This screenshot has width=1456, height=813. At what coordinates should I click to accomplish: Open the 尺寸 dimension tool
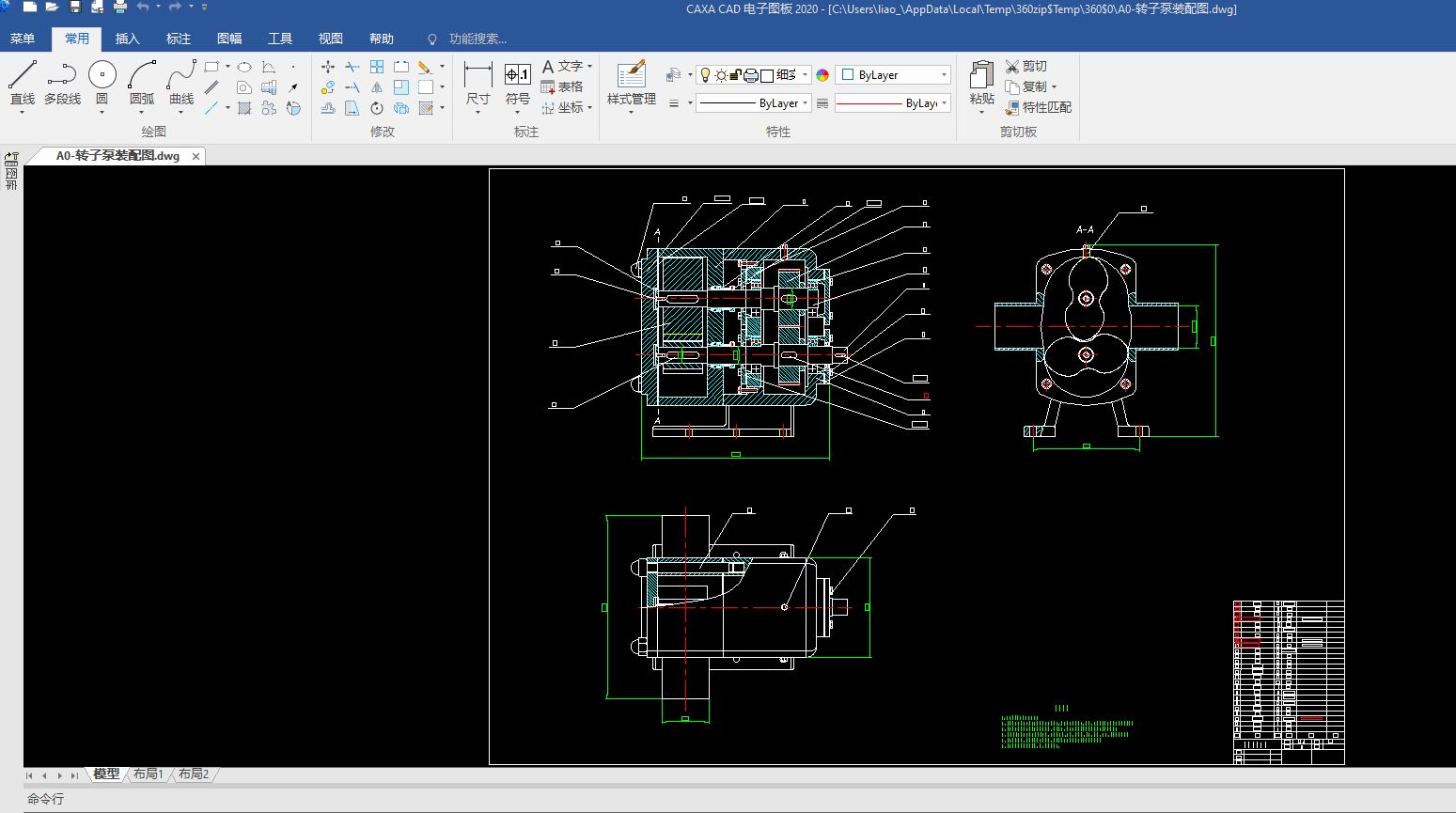478,75
